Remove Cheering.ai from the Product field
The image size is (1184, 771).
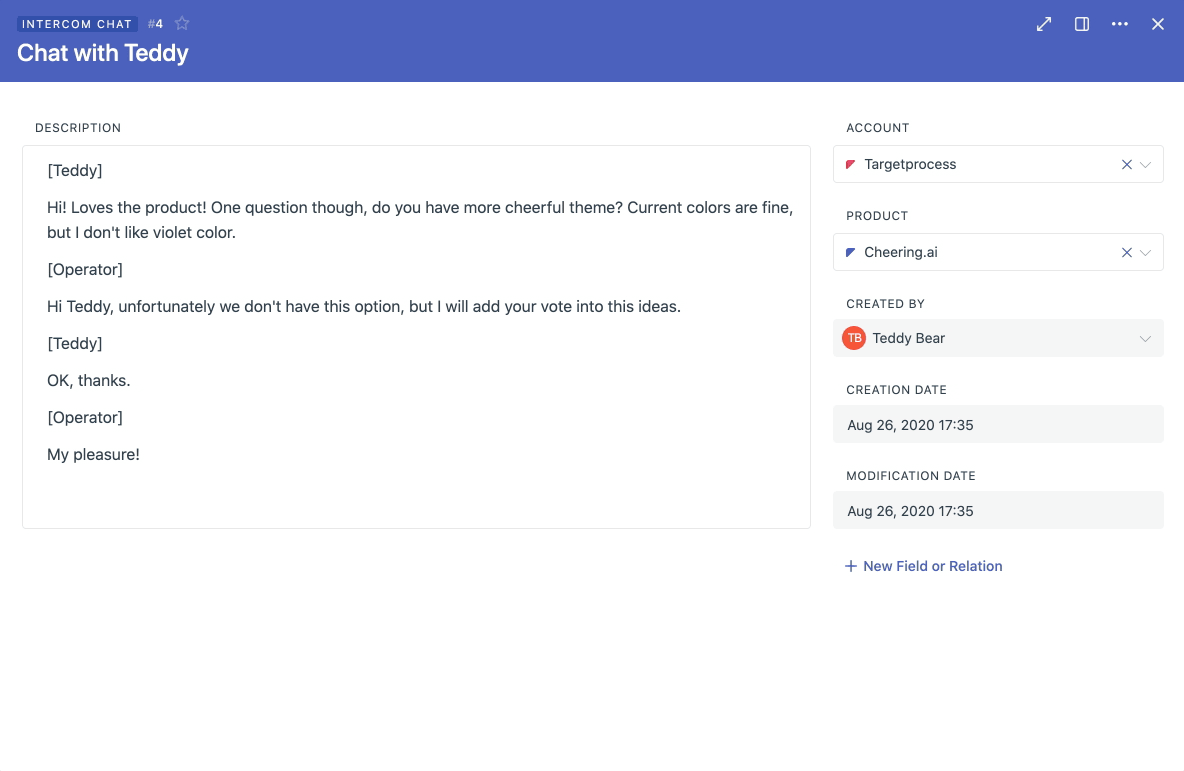[1126, 252]
